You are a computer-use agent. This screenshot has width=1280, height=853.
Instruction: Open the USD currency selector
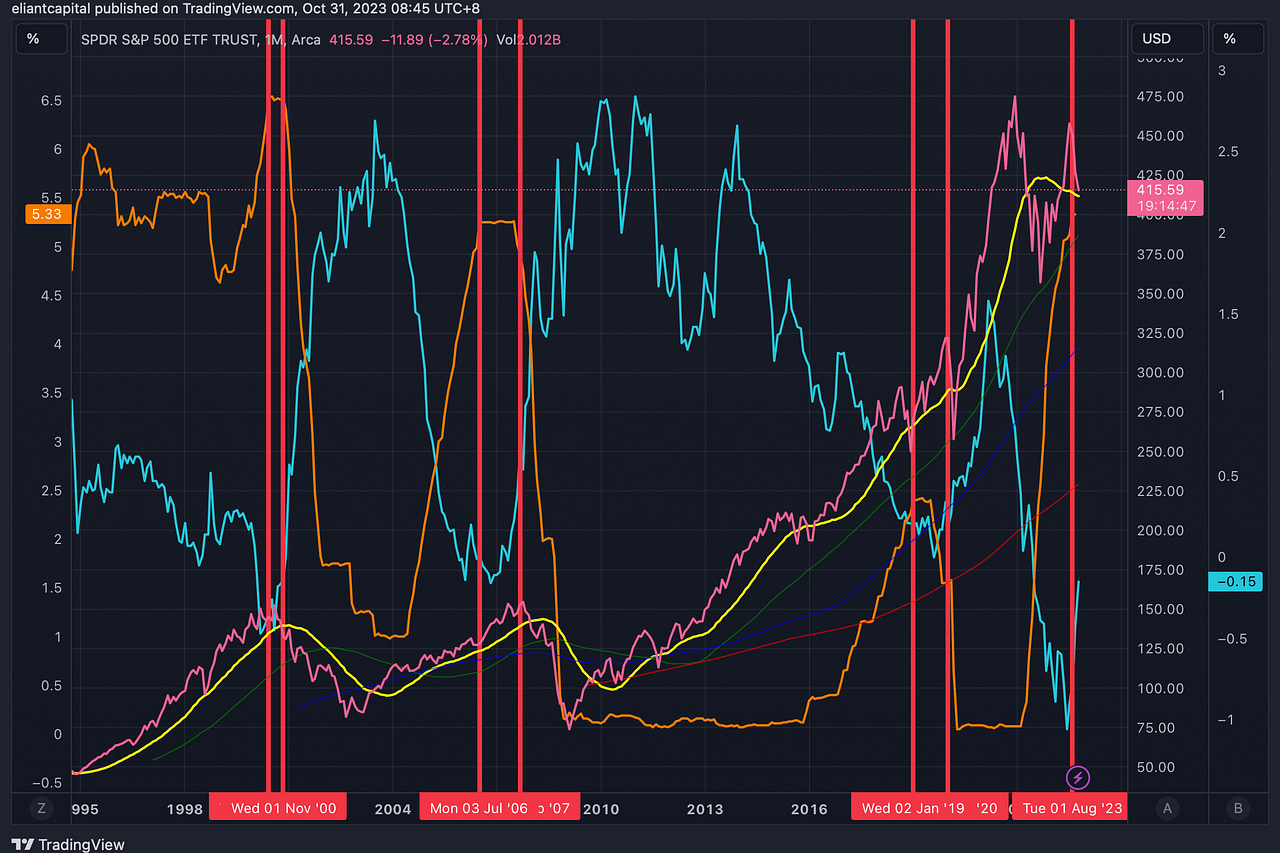click(x=1166, y=39)
